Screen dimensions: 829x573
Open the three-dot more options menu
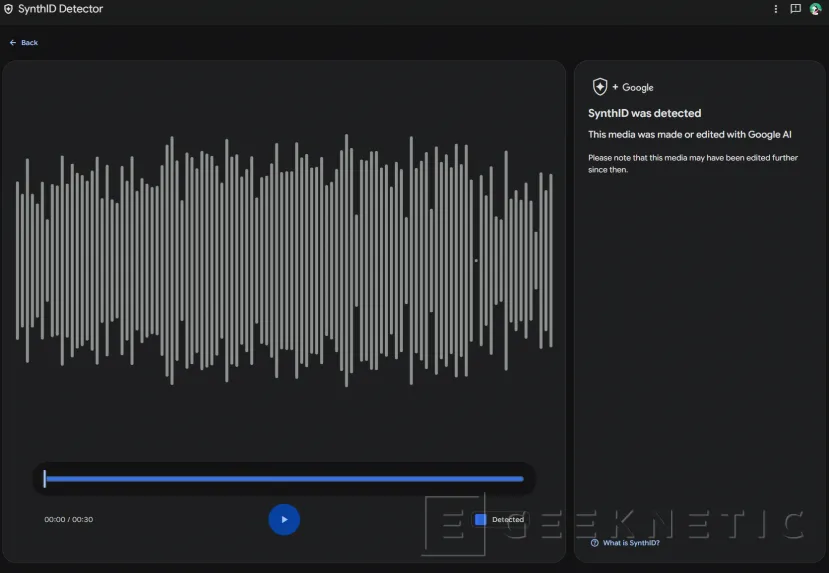click(776, 9)
